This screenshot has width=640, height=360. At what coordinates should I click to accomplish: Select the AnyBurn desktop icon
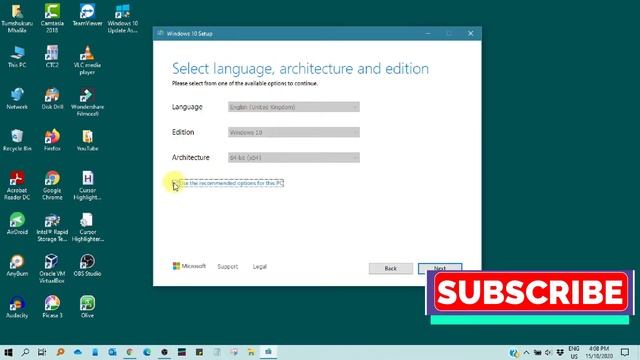pyautogui.click(x=17, y=265)
